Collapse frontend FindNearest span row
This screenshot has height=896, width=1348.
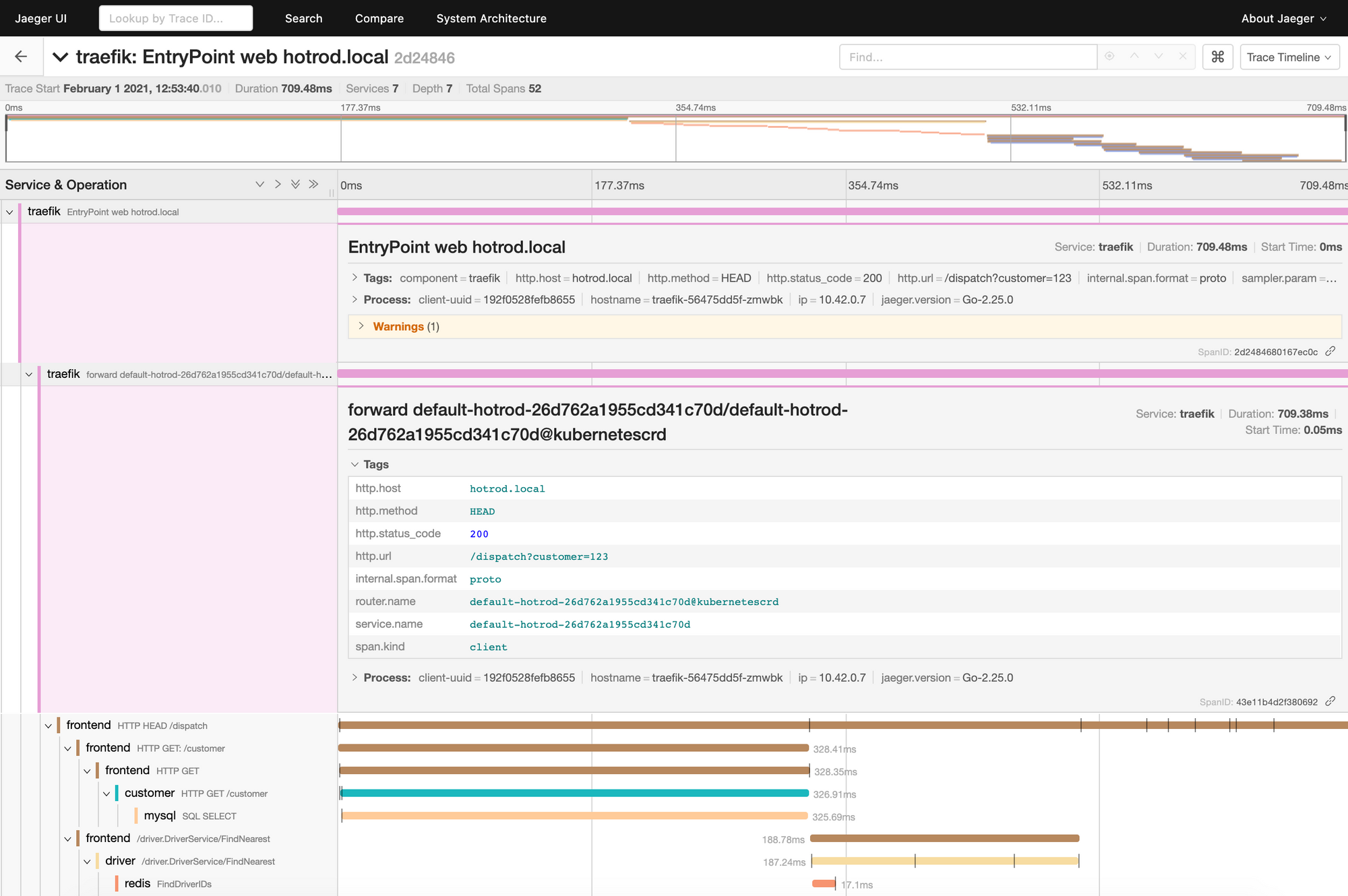pyautogui.click(x=68, y=839)
